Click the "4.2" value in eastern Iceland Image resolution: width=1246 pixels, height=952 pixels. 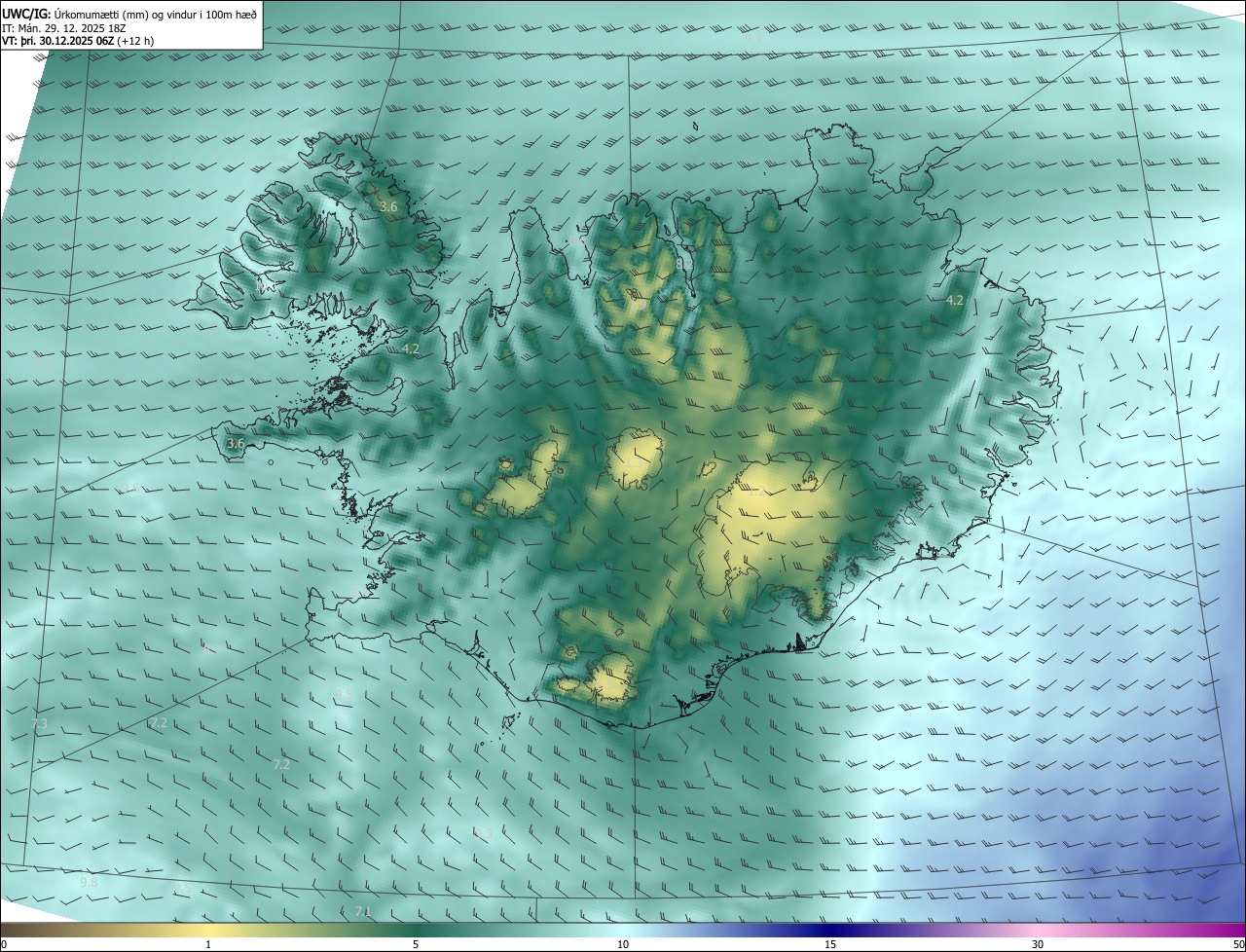tap(955, 301)
